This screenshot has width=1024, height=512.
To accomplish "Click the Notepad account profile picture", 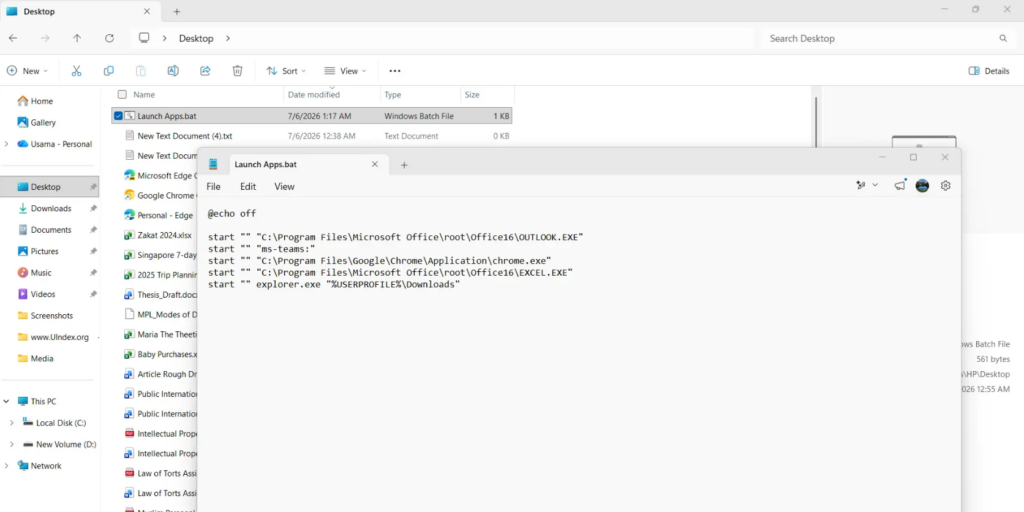I will click(x=922, y=185).
